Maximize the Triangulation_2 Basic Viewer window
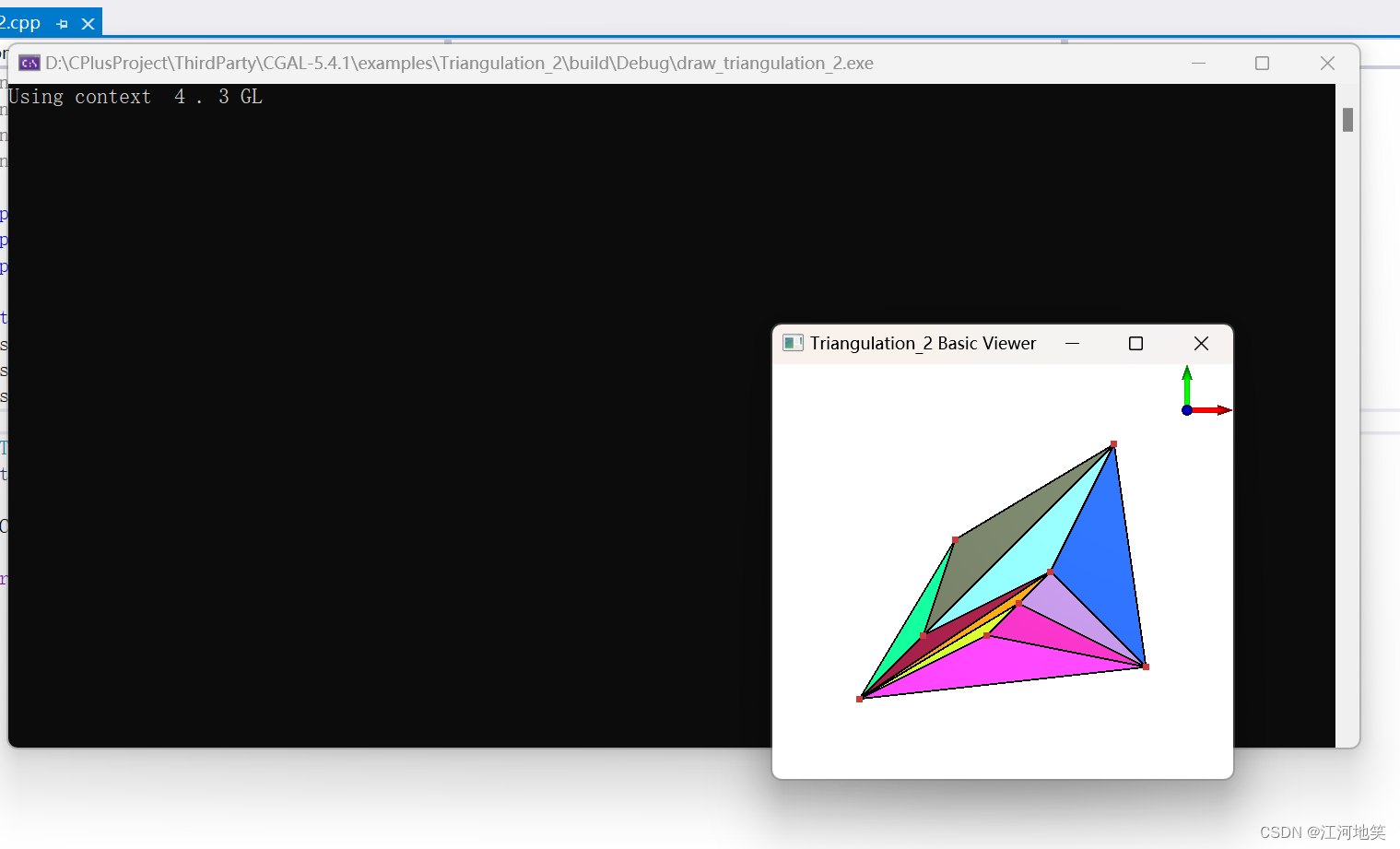Image resolution: width=1400 pixels, height=849 pixels. 1135,343
